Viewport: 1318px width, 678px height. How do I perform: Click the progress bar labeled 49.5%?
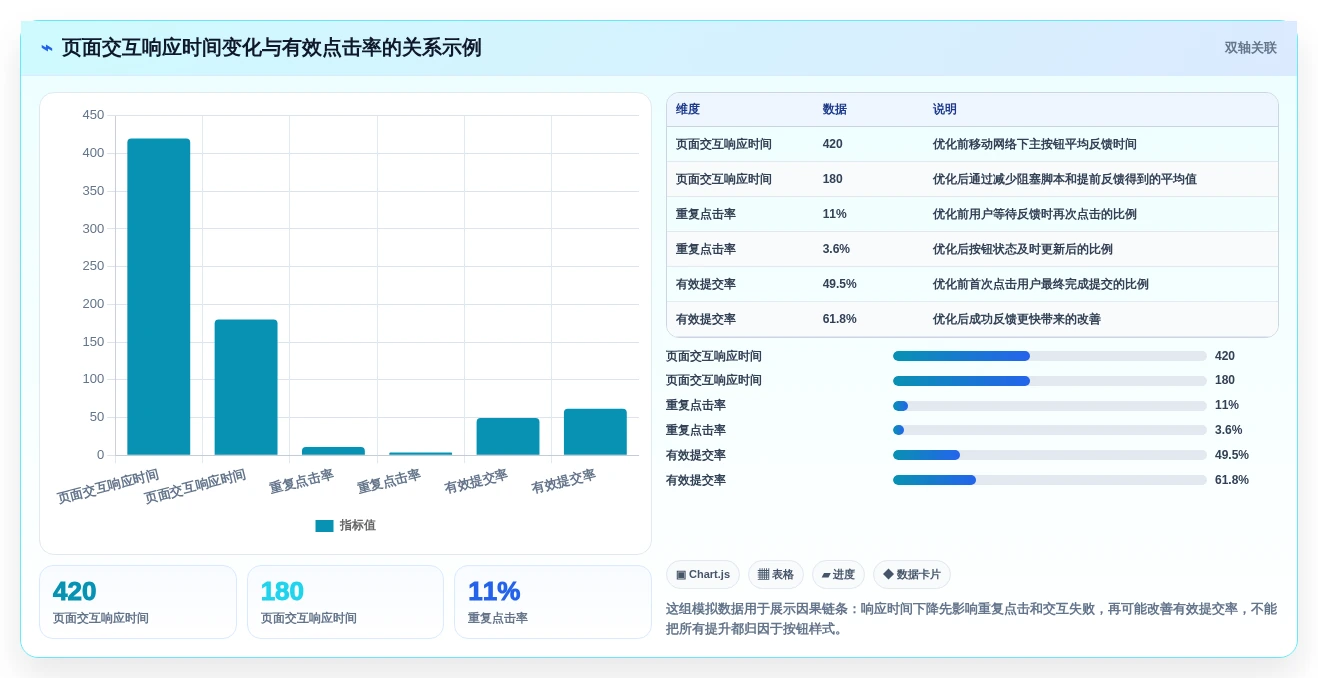(x=1050, y=455)
